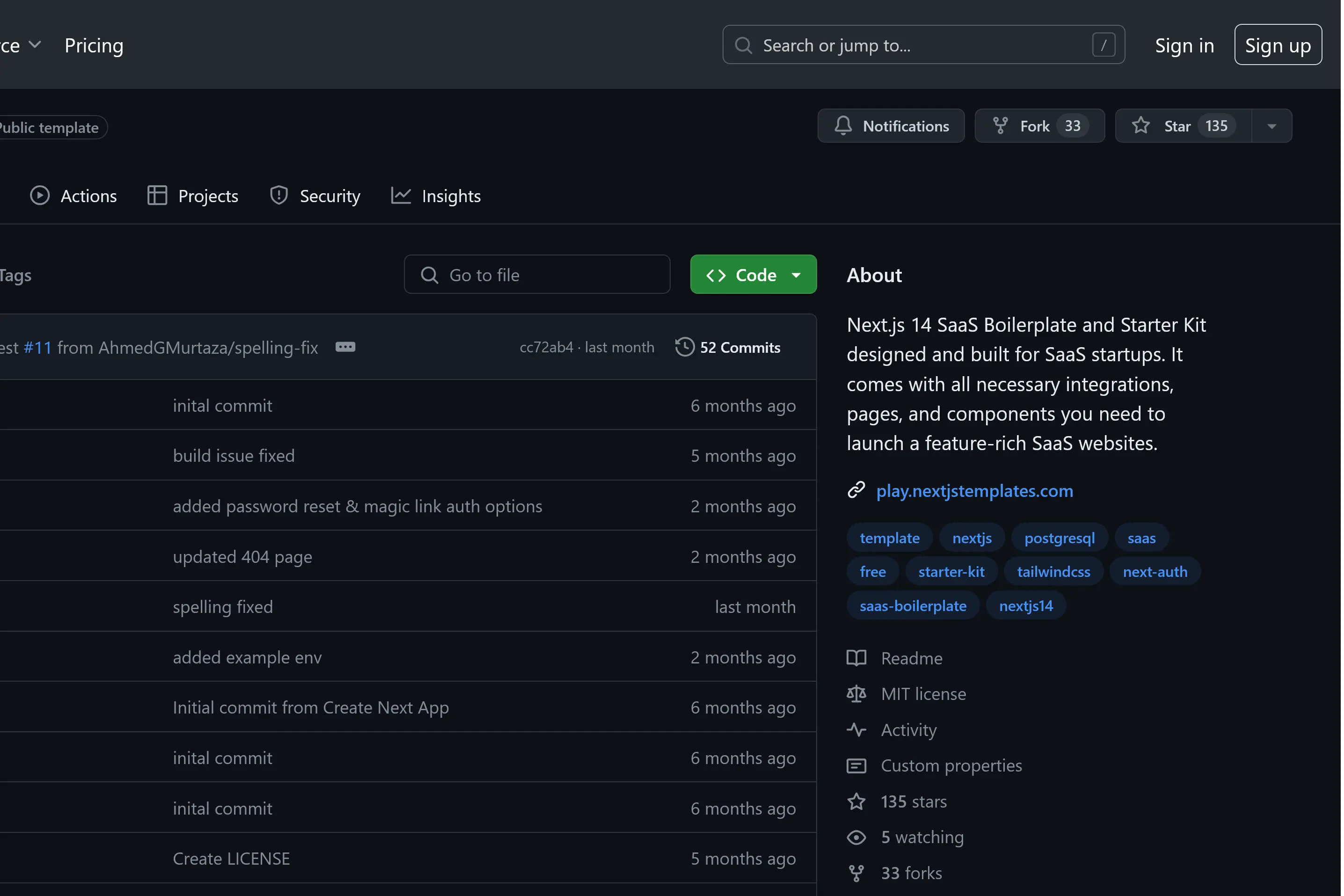Focus the Go to file field

coord(537,275)
